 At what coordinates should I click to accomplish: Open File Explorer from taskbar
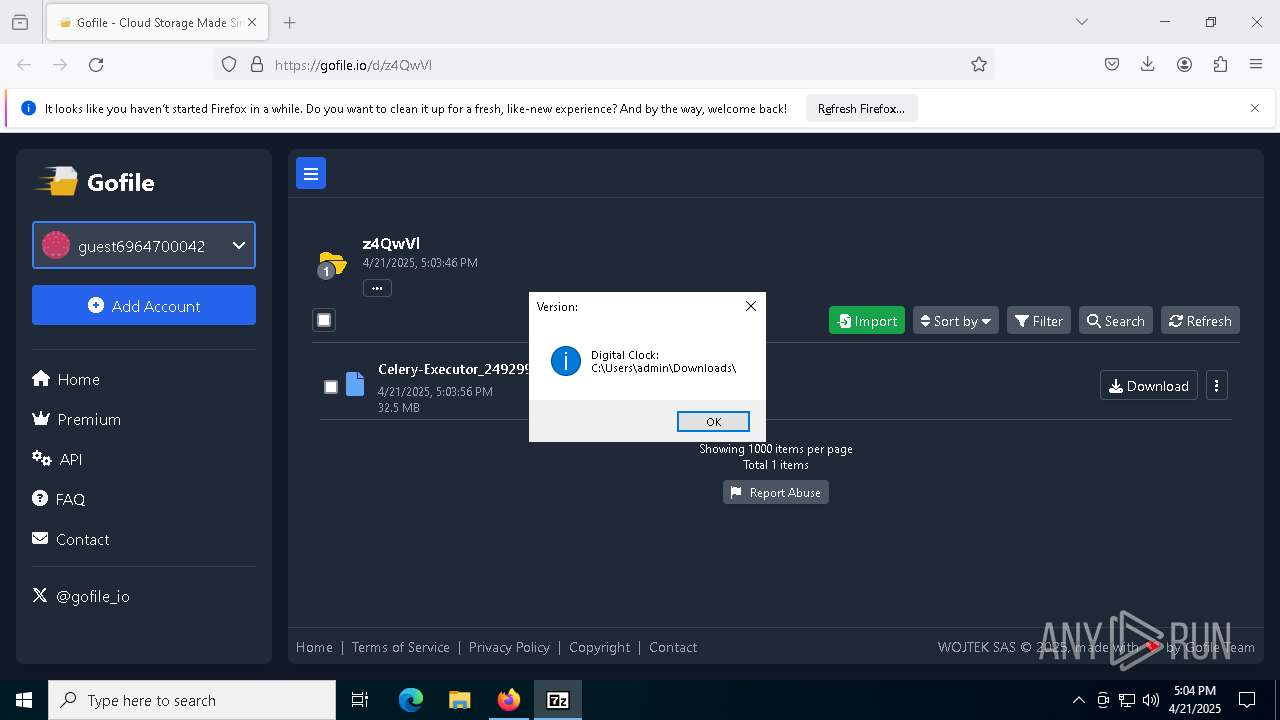(459, 700)
